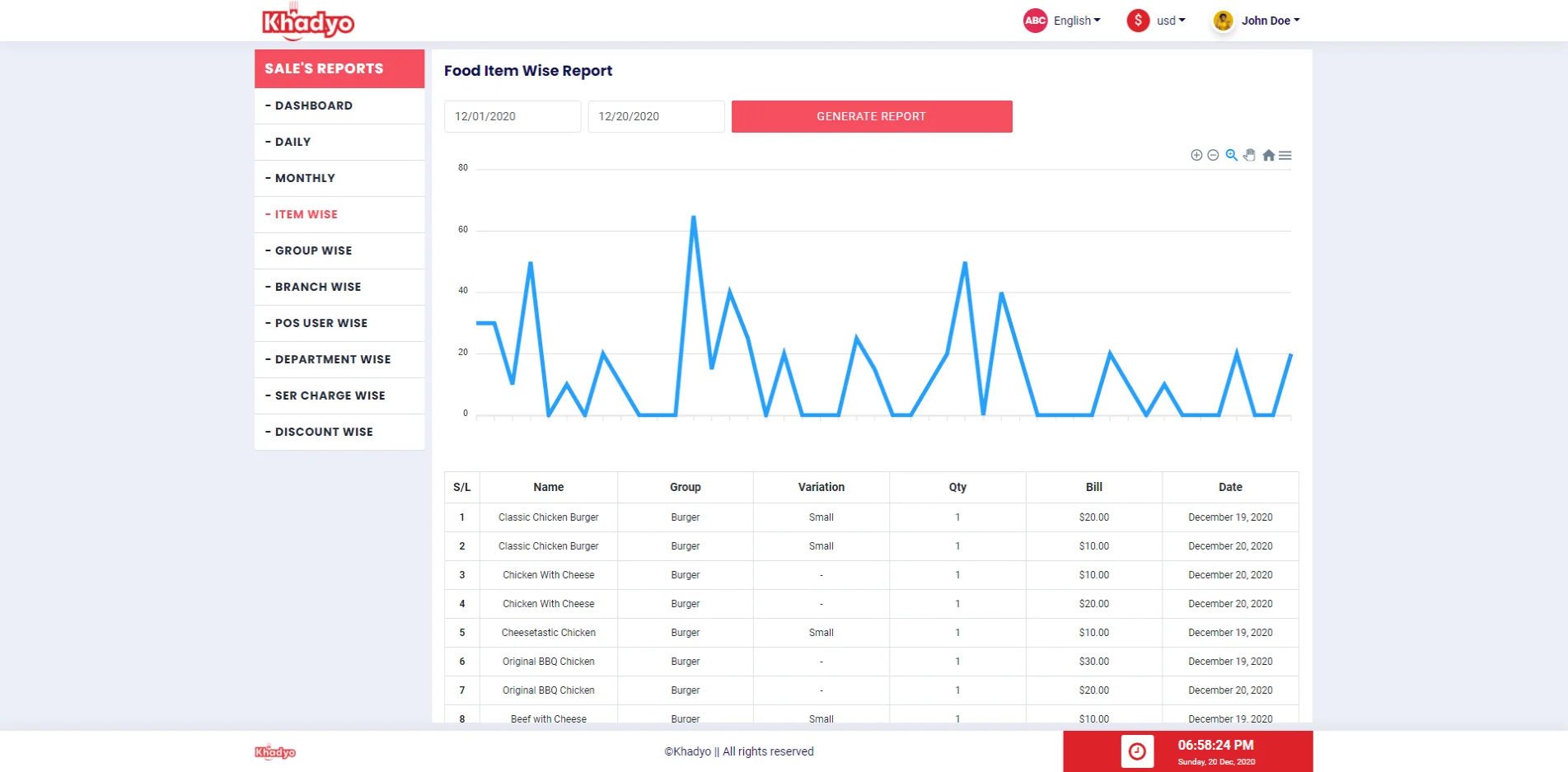Click the end date field 12/20/2020
Viewport: 1568px width, 772px height.
pyautogui.click(x=656, y=116)
